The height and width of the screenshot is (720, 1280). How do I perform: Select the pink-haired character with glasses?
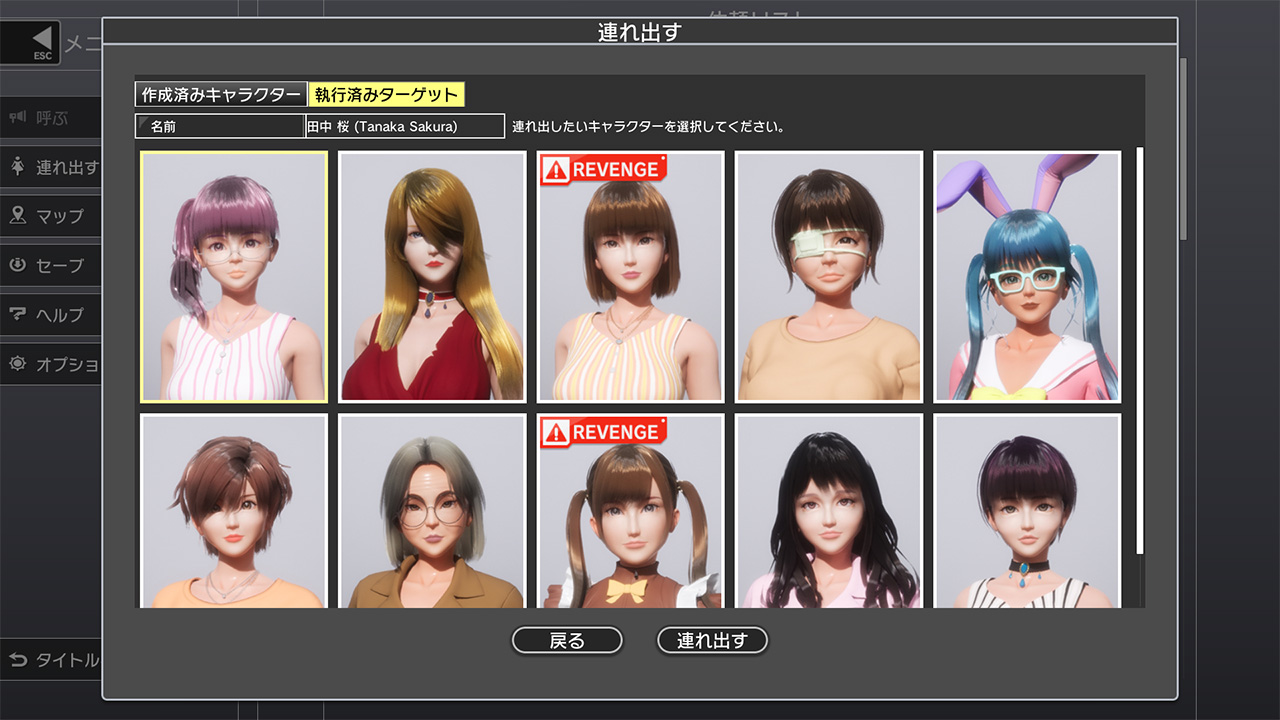click(234, 277)
